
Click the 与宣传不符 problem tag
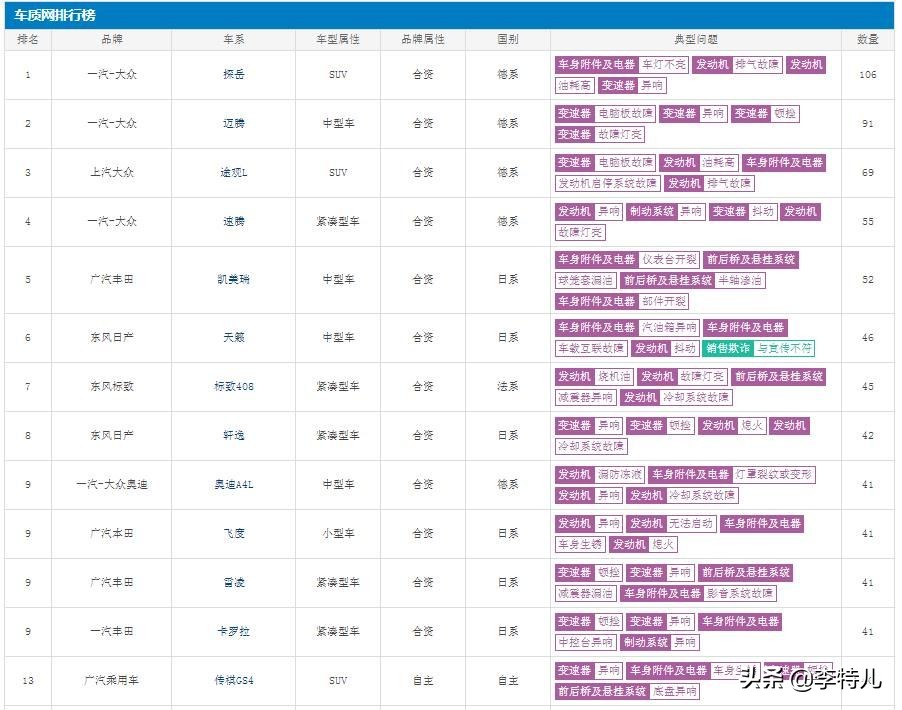[x=785, y=348]
